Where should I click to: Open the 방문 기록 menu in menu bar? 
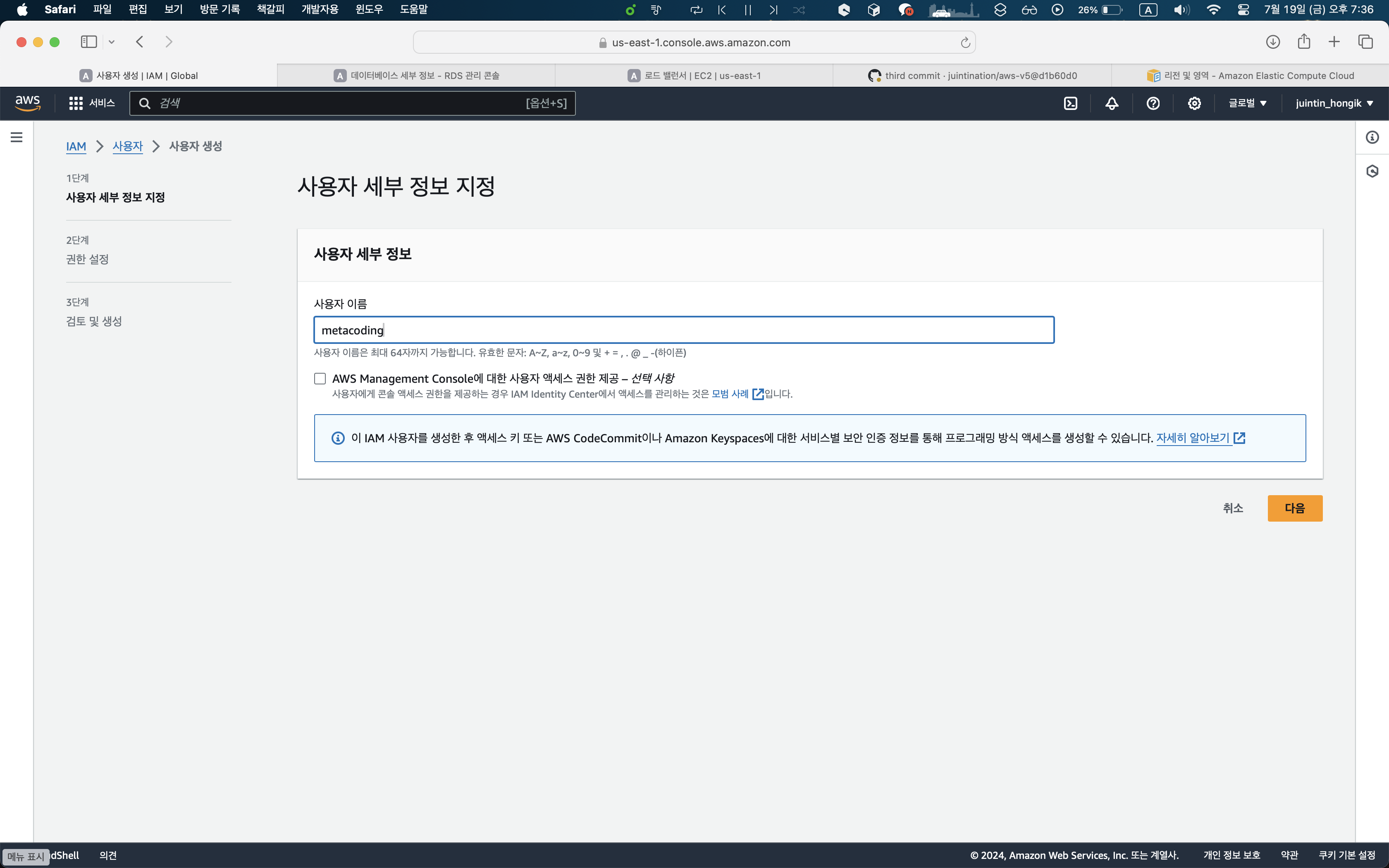219,9
